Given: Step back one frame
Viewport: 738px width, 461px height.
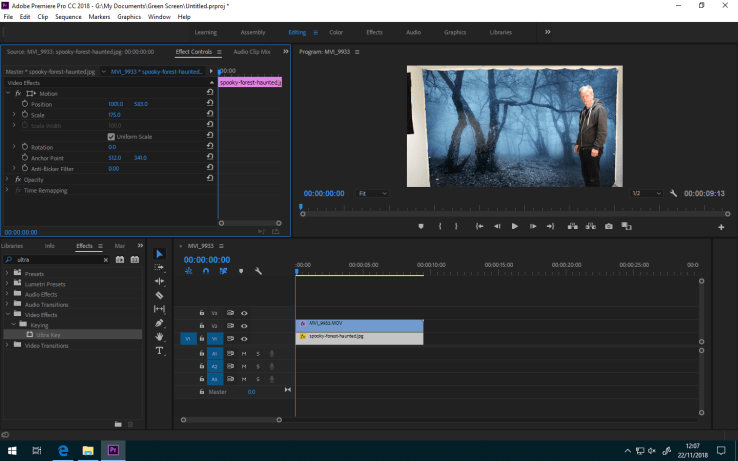Looking at the screenshot, I should coord(497,226).
